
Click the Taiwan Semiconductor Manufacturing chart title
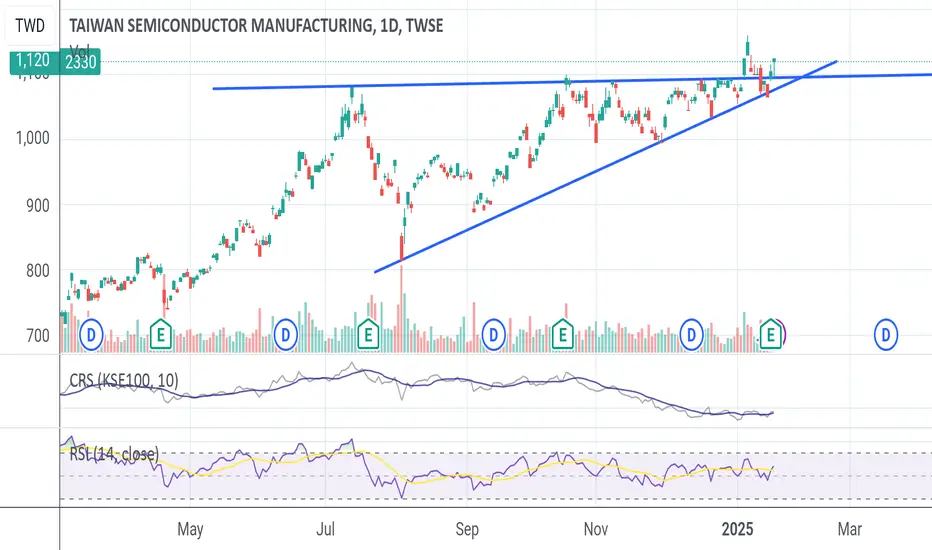click(256, 26)
